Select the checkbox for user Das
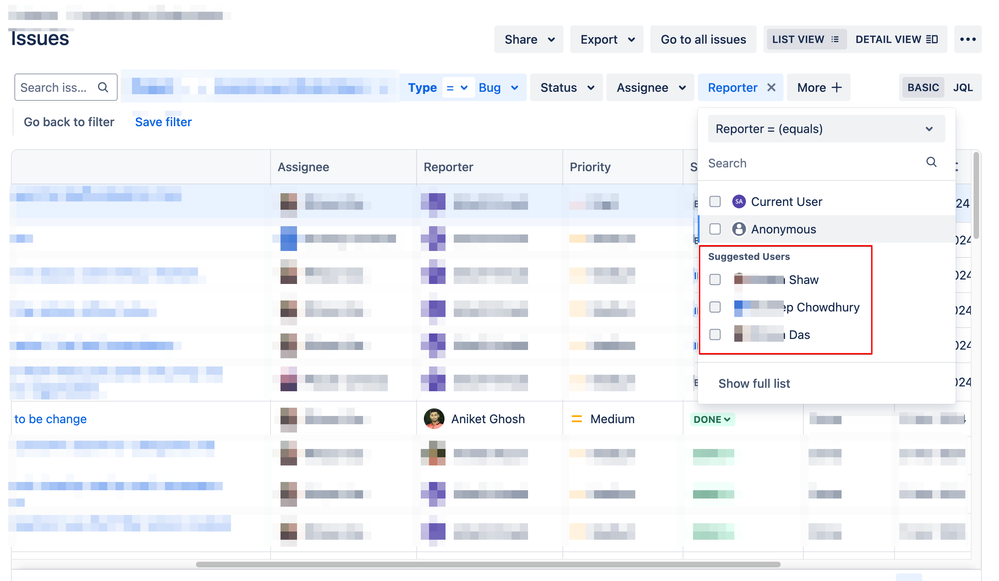The image size is (999, 581). (715, 335)
